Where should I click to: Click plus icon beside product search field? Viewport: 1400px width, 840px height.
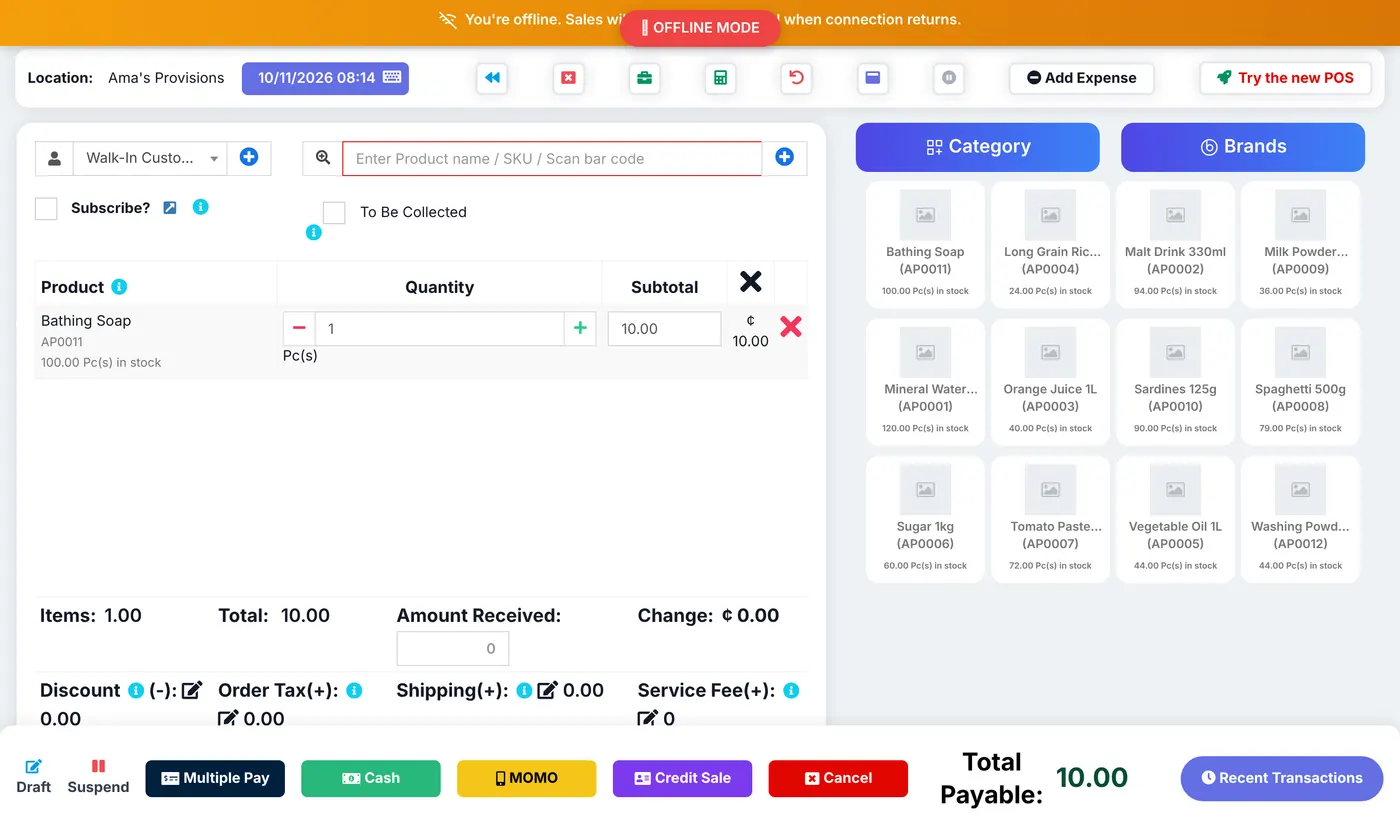pos(784,158)
